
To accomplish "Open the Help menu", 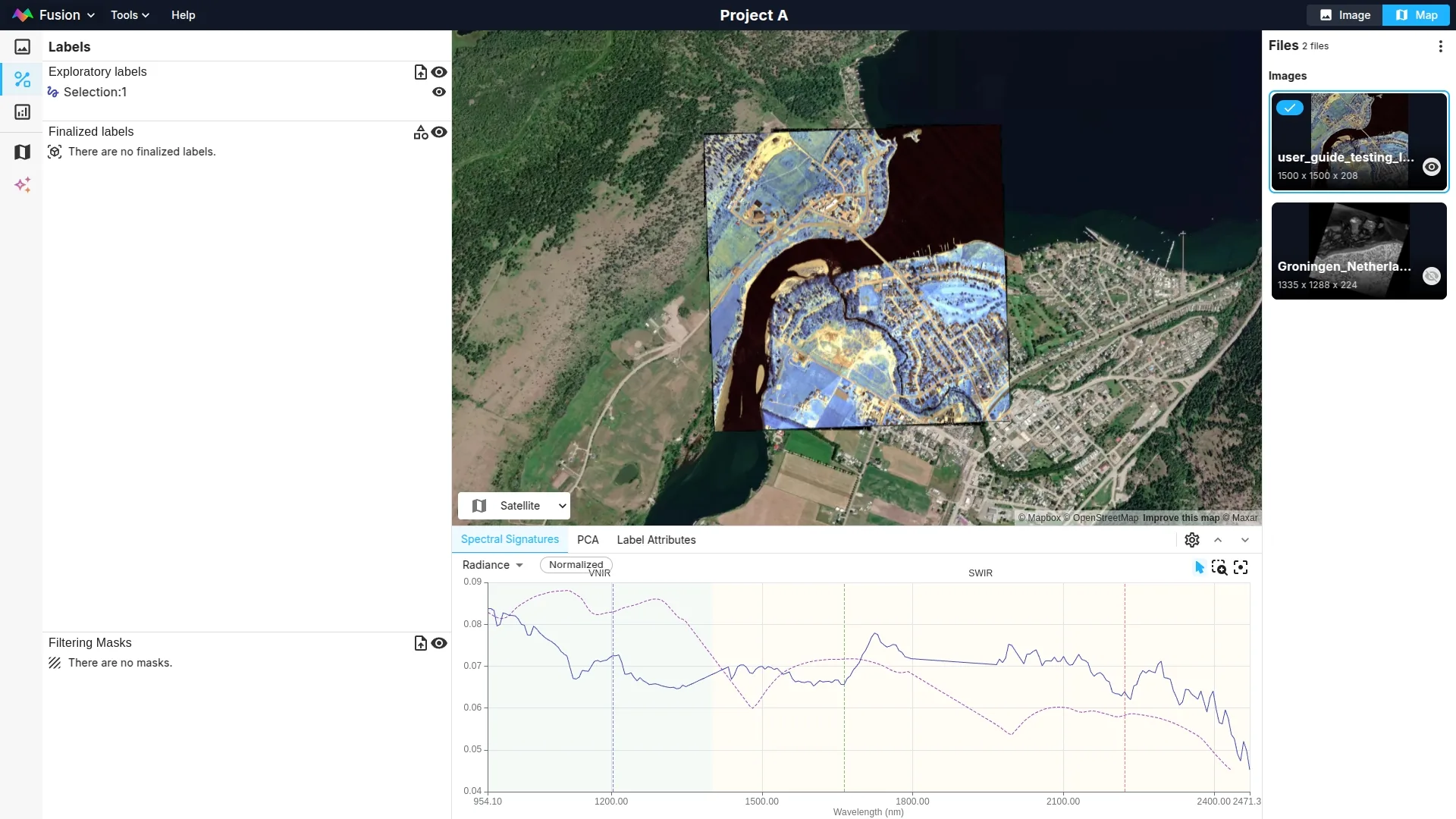I will click(183, 15).
